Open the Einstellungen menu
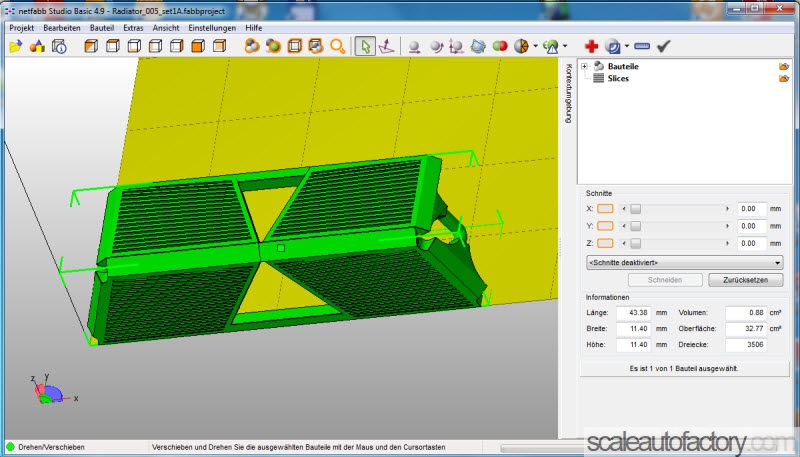Screen dimensions: 800x457 tap(211, 28)
